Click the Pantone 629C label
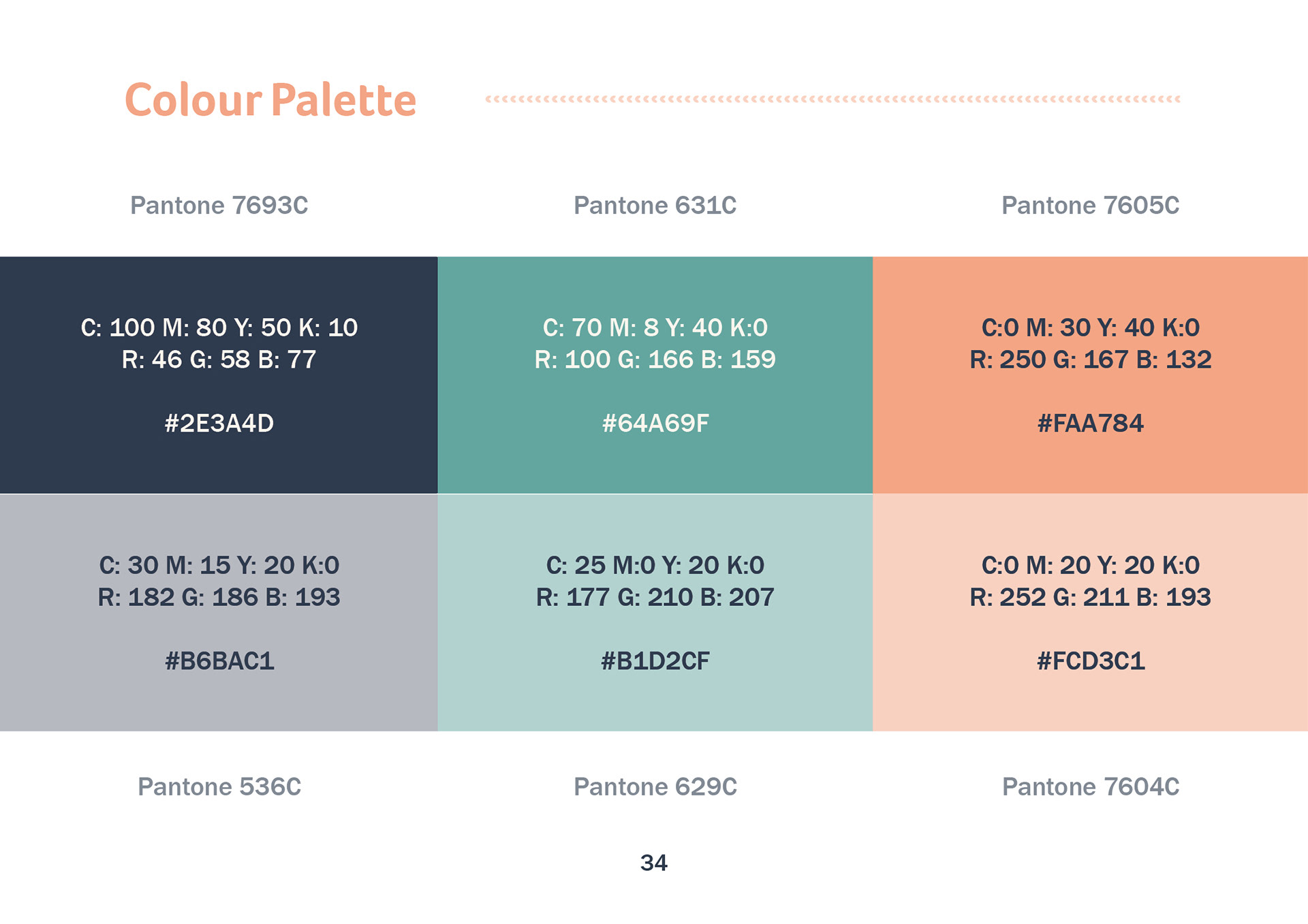Viewport: 1308px width, 924px height. pos(655,787)
